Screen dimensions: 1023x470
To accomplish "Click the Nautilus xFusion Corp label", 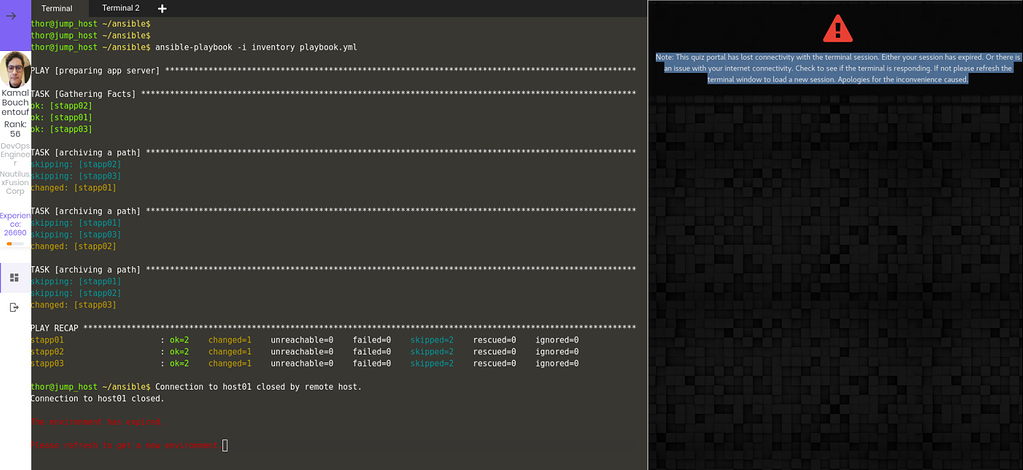I will point(15,182).
